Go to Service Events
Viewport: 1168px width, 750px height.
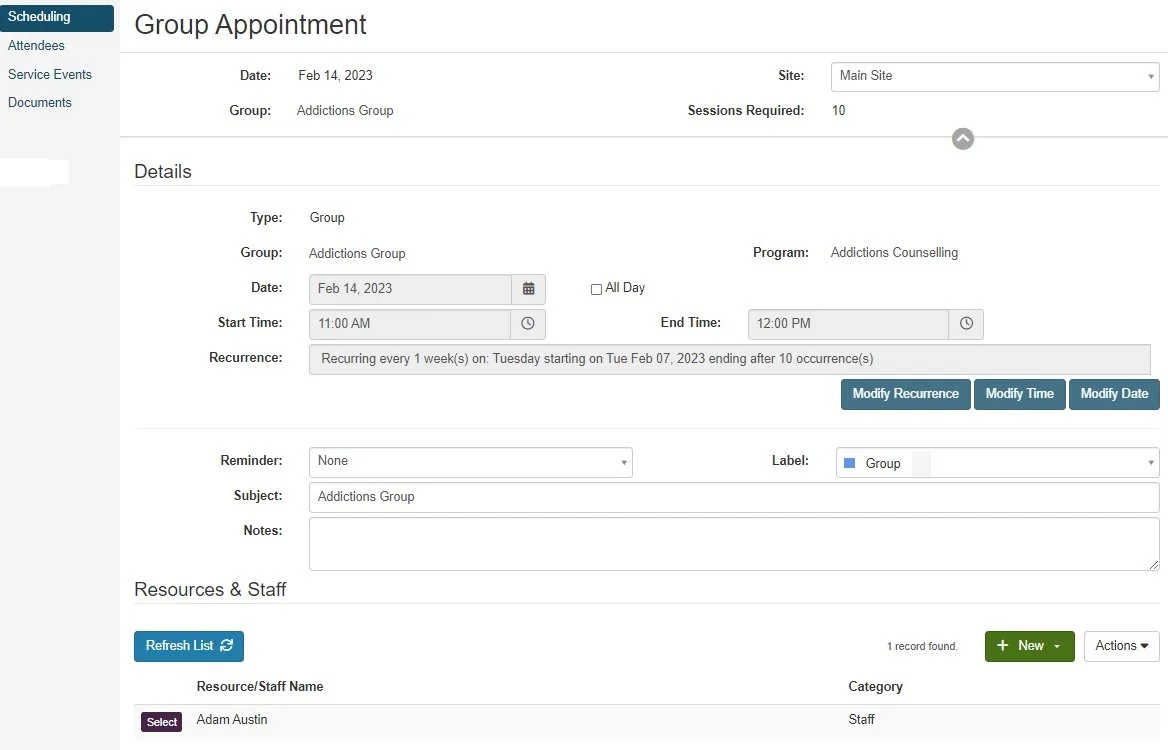[x=50, y=74]
